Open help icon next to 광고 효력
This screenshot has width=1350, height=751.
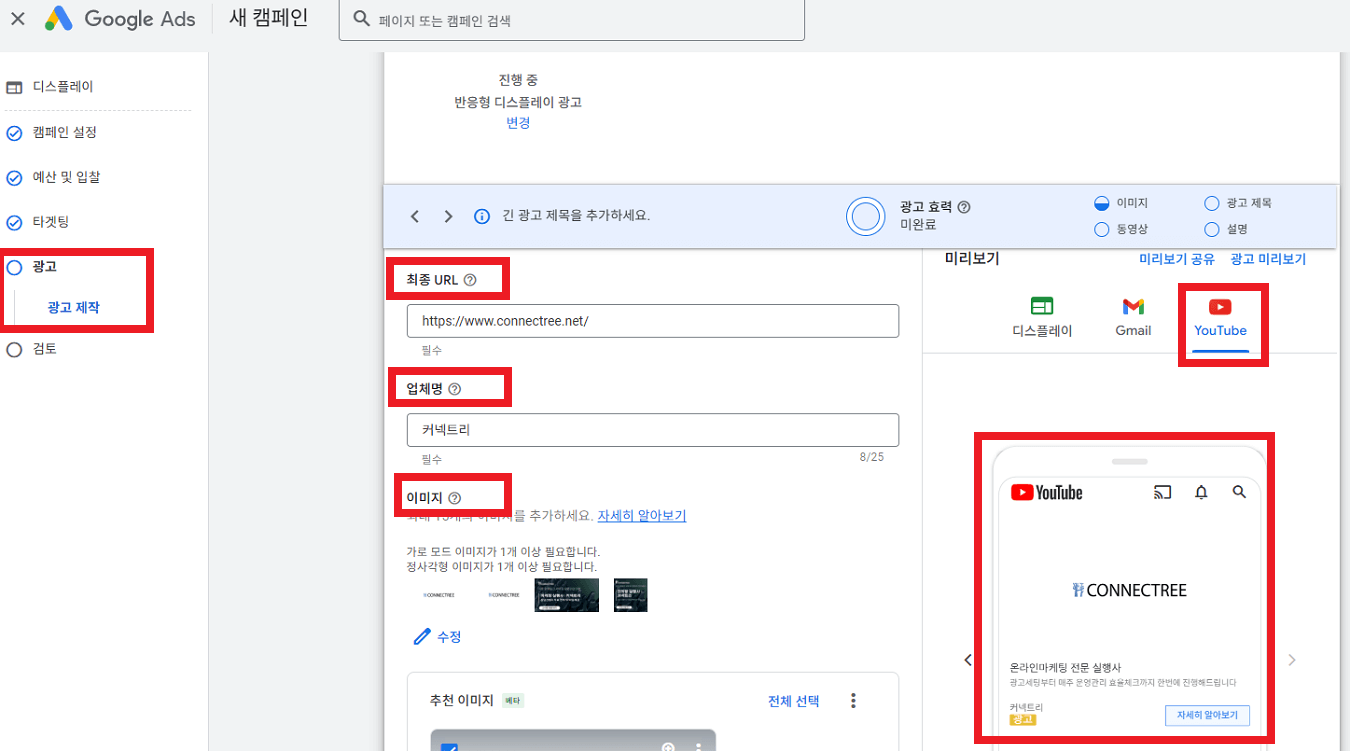[964, 207]
